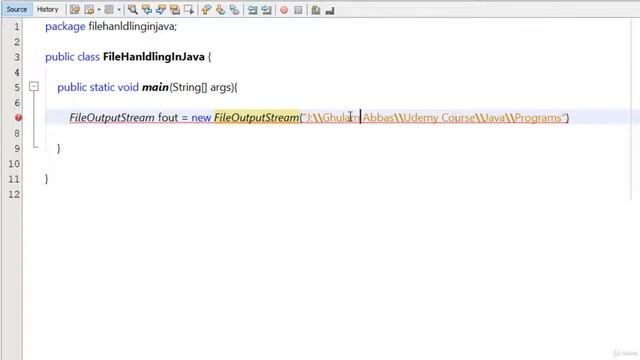Stop Macro Recording square icon

(x=298, y=10)
